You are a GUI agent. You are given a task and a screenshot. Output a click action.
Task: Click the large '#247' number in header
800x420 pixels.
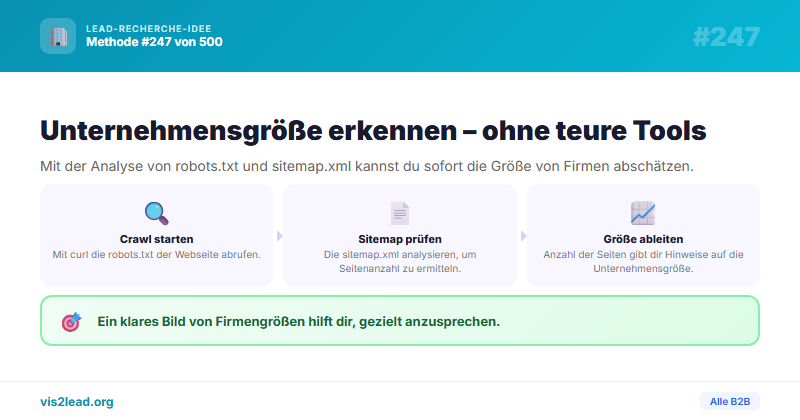click(726, 37)
